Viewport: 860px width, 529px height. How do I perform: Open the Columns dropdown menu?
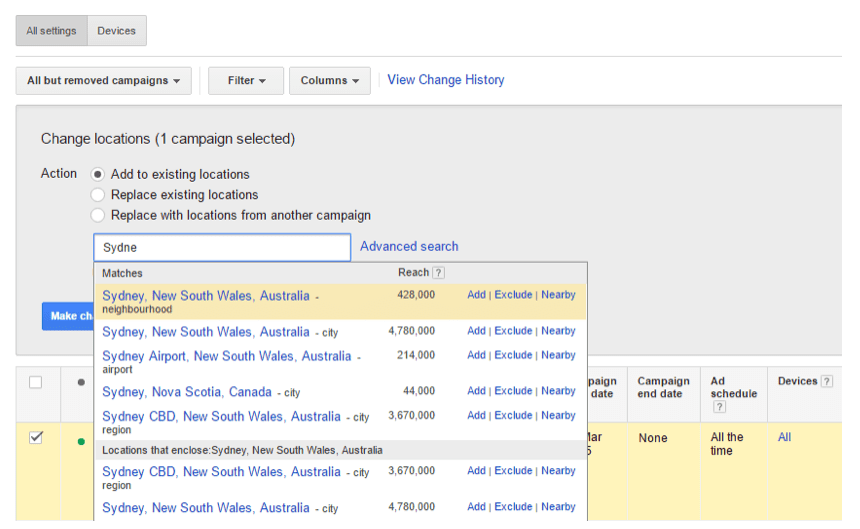[329, 81]
